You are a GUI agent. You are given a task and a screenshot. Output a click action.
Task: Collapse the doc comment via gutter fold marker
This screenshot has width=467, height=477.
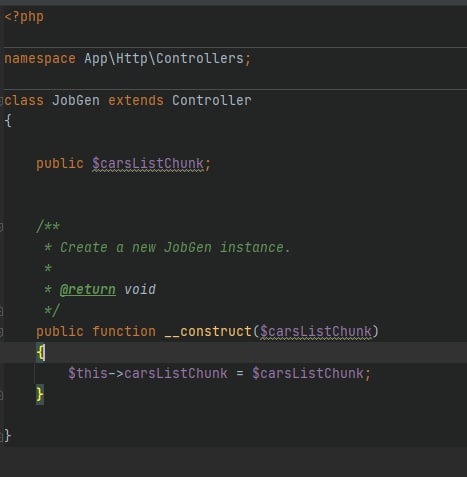1,227
